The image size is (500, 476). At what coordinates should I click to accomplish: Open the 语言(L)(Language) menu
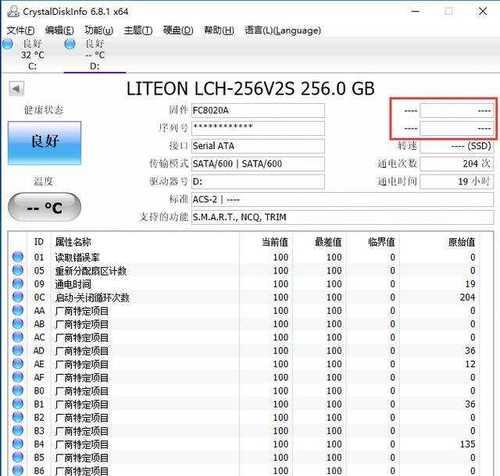(283, 31)
